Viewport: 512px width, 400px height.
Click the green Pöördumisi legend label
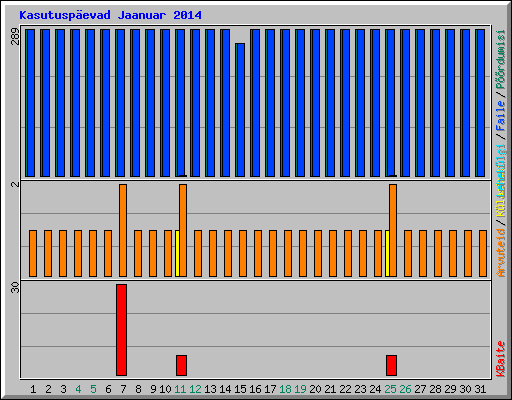tap(501, 60)
